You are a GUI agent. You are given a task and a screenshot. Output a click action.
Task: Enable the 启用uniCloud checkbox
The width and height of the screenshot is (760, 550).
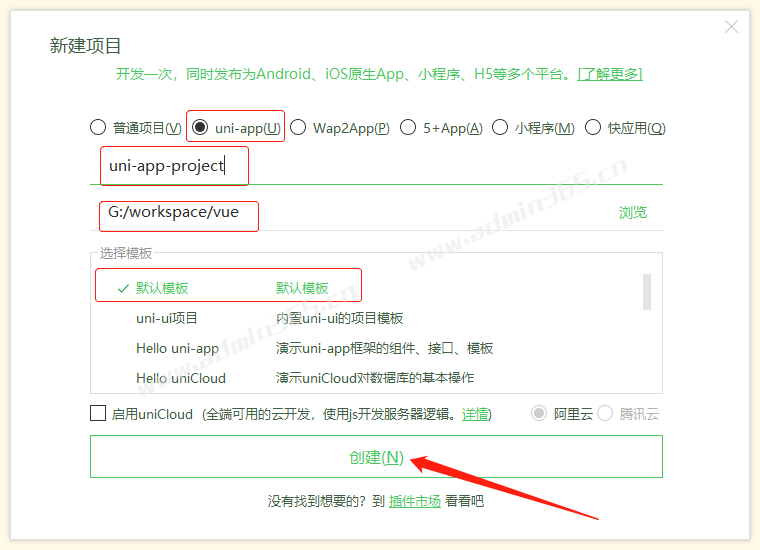tap(98, 413)
